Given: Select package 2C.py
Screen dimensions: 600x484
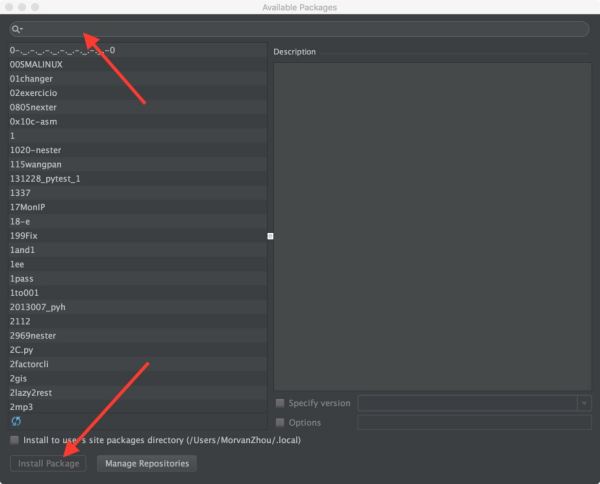Looking at the screenshot, I should click(138, 350).
